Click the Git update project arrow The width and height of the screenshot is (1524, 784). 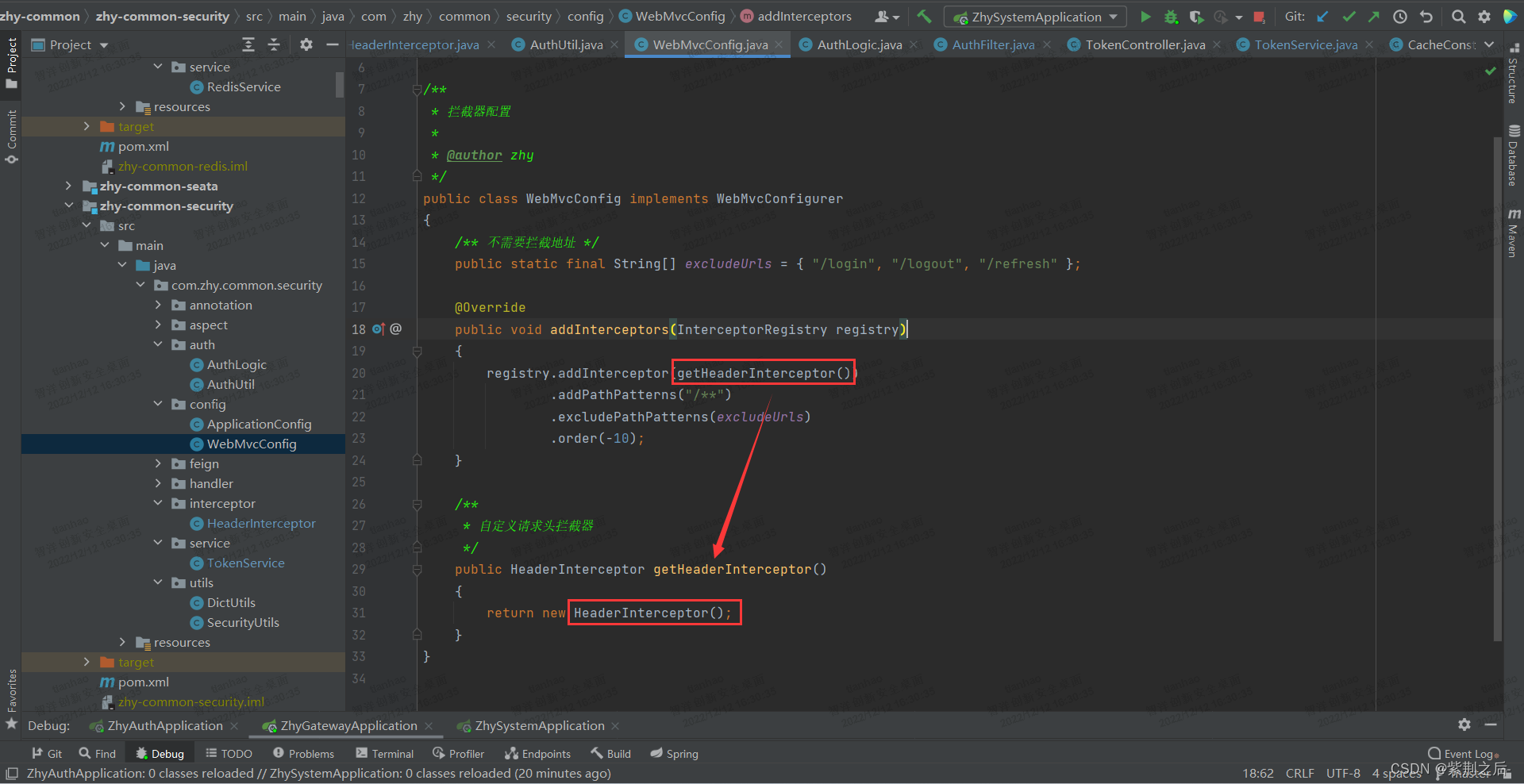coord(1322,17)
